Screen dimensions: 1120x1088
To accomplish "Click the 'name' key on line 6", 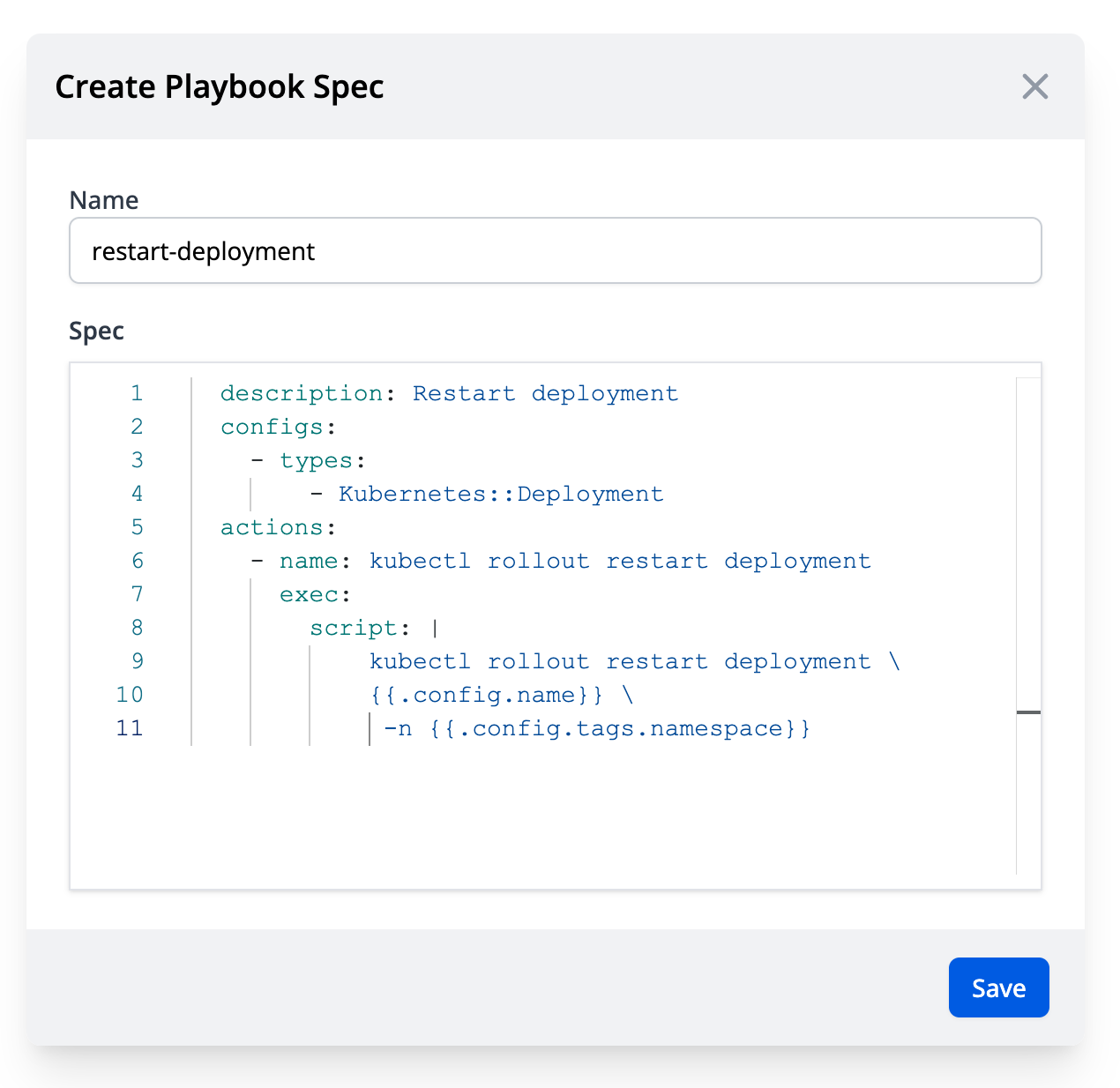I will (309, 561).
